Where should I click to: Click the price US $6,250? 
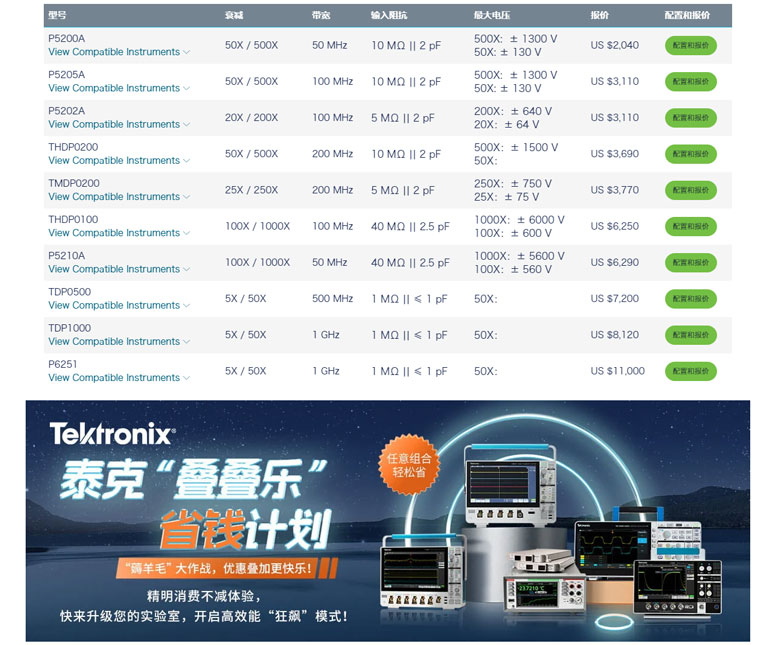(615, 227)
